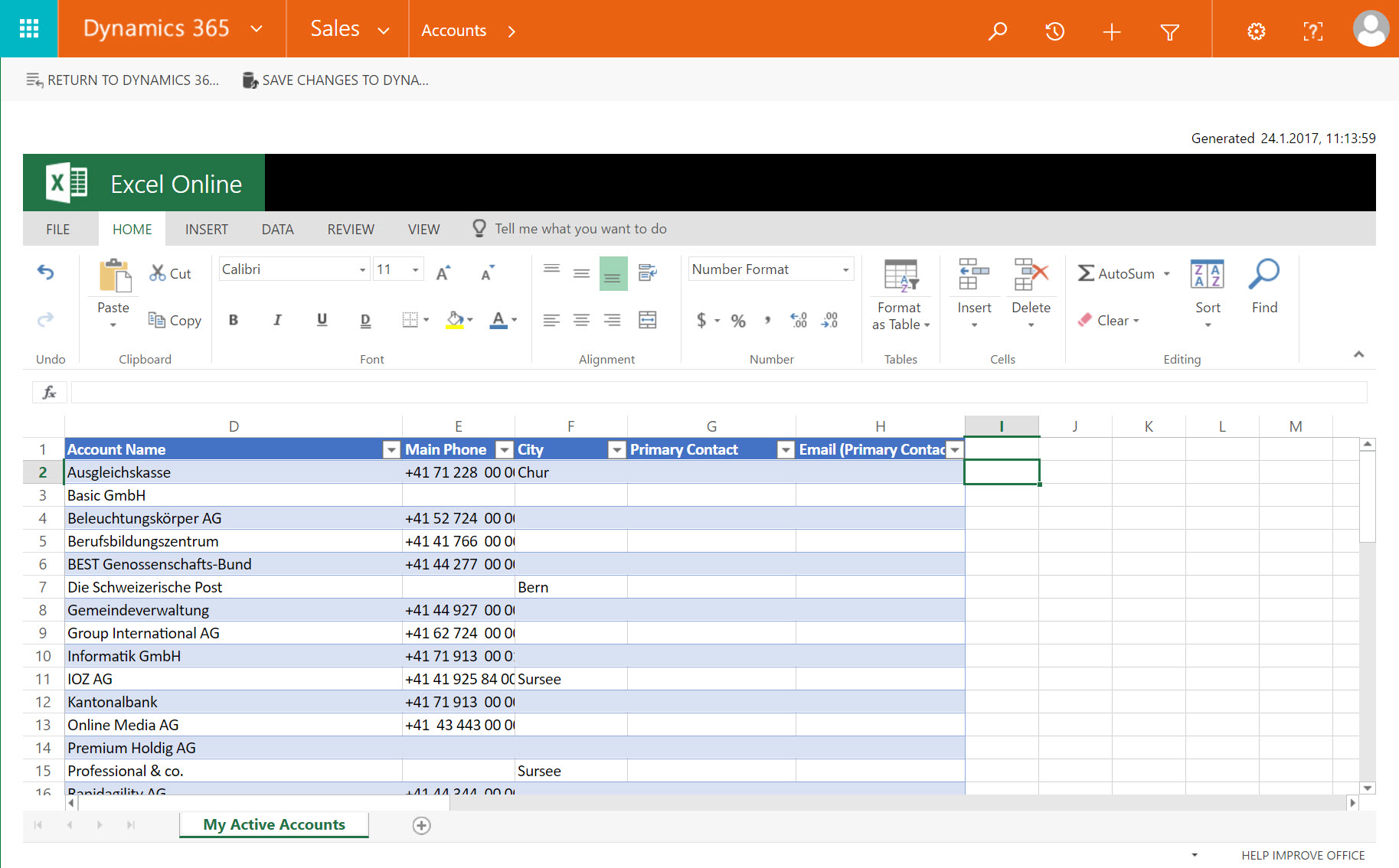Viewport: 1399px width, 868px height.
Task: Apply percent style format
Action: 738,321
